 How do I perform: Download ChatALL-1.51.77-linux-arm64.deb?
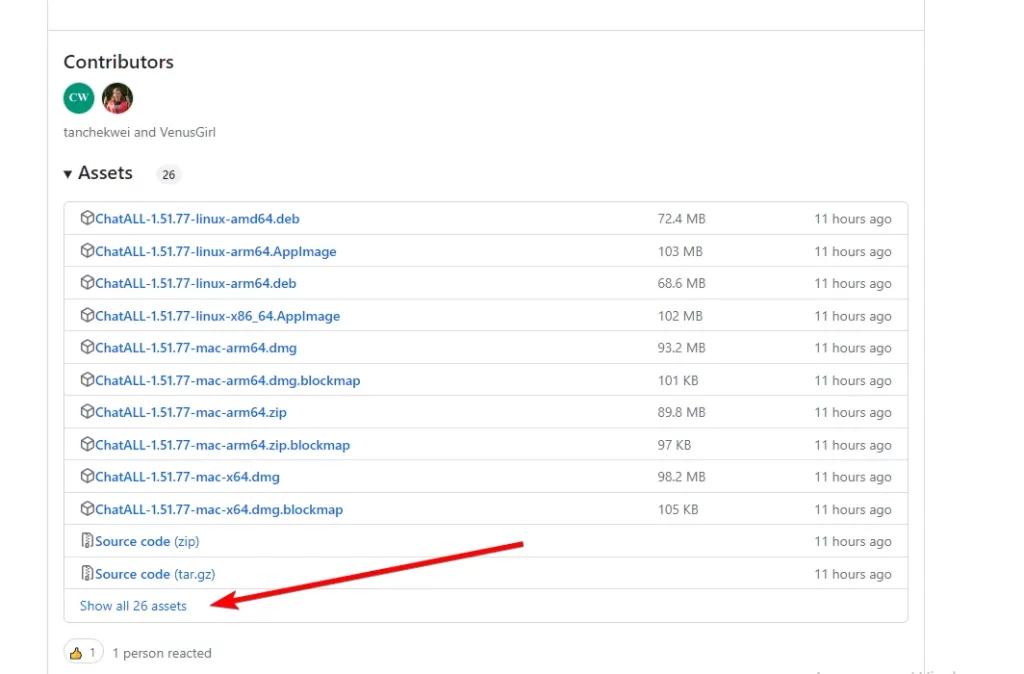click(196, 283)
